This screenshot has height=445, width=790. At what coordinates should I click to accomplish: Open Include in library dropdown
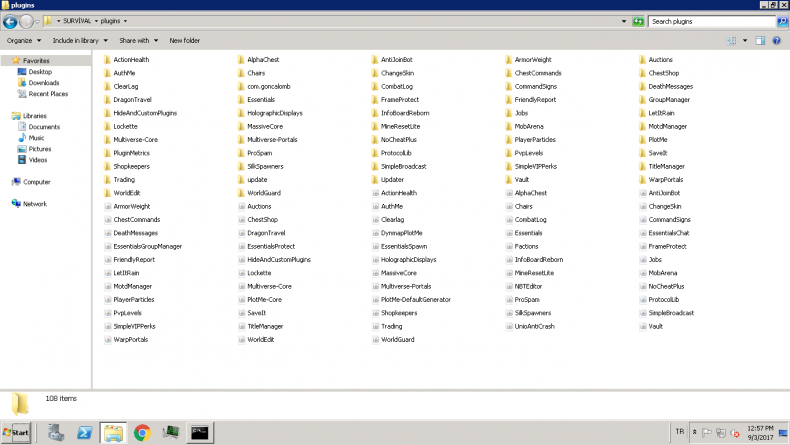tap(80, 40)
